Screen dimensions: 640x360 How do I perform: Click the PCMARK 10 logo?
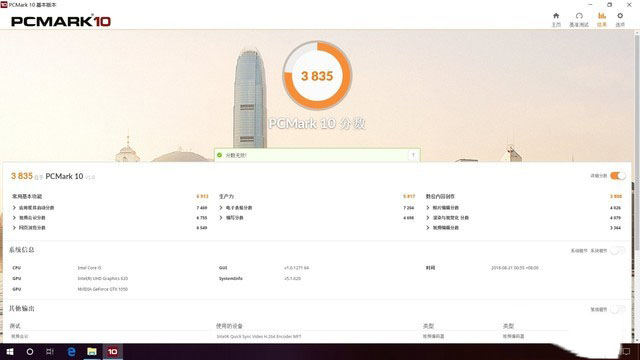tap(61, 21)
